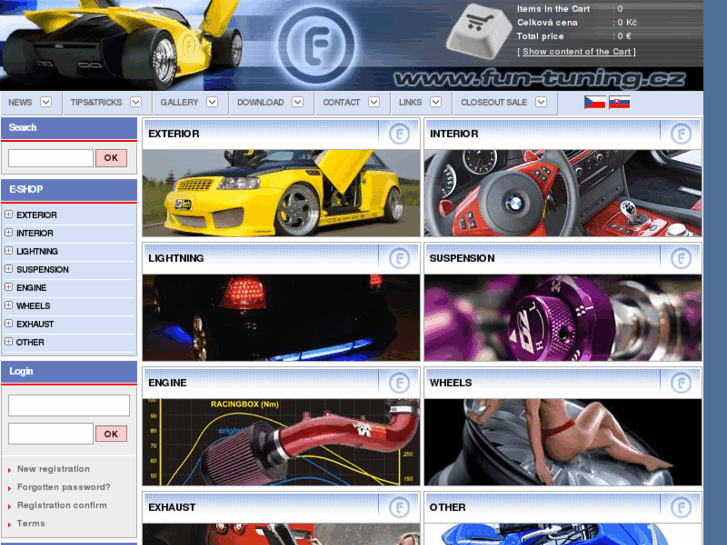Click the F icon on WHEELS card
This screenshot has width=727, height=545.
681,383
